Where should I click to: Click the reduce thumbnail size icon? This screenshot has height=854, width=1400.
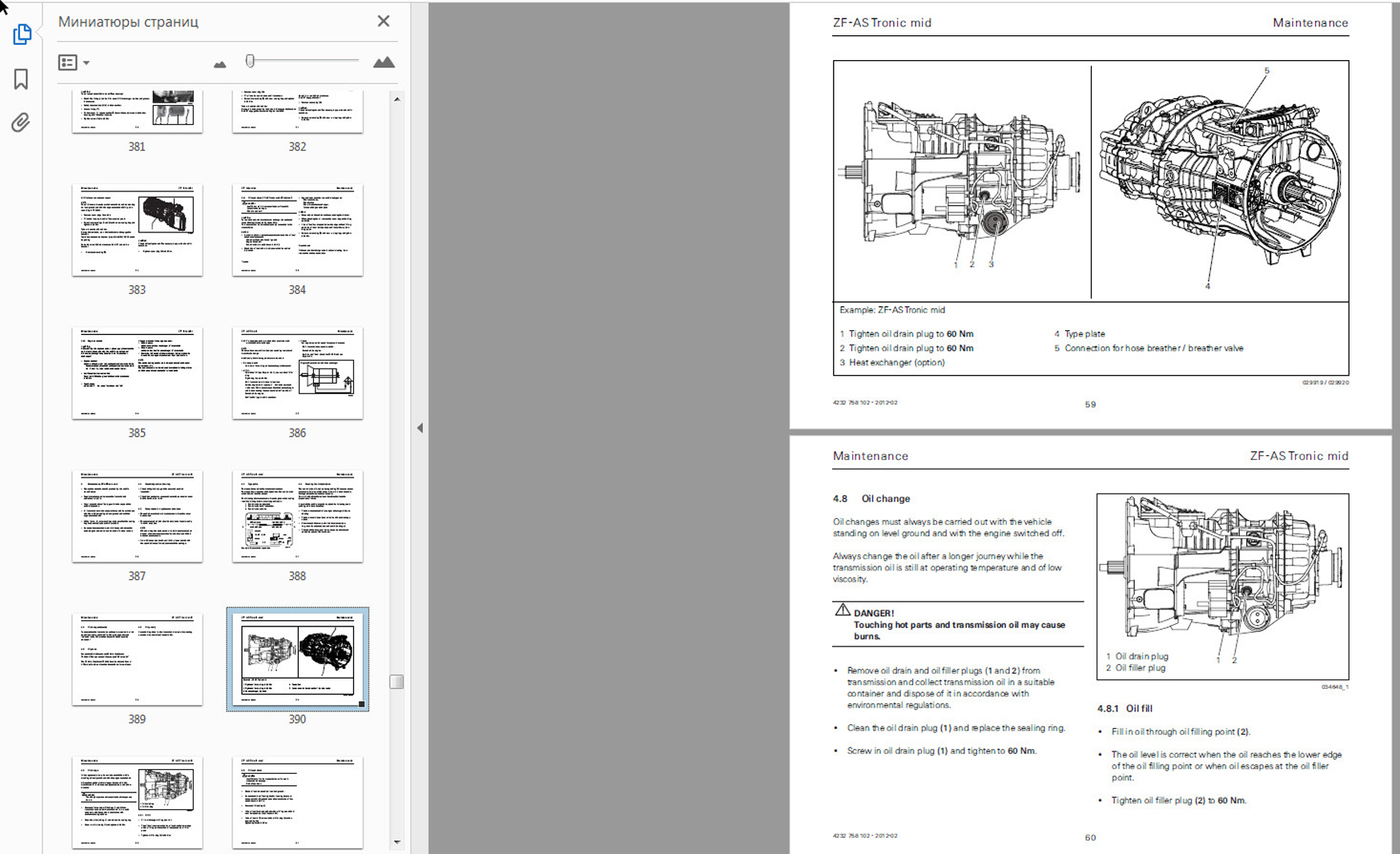[x=219, y=64]
